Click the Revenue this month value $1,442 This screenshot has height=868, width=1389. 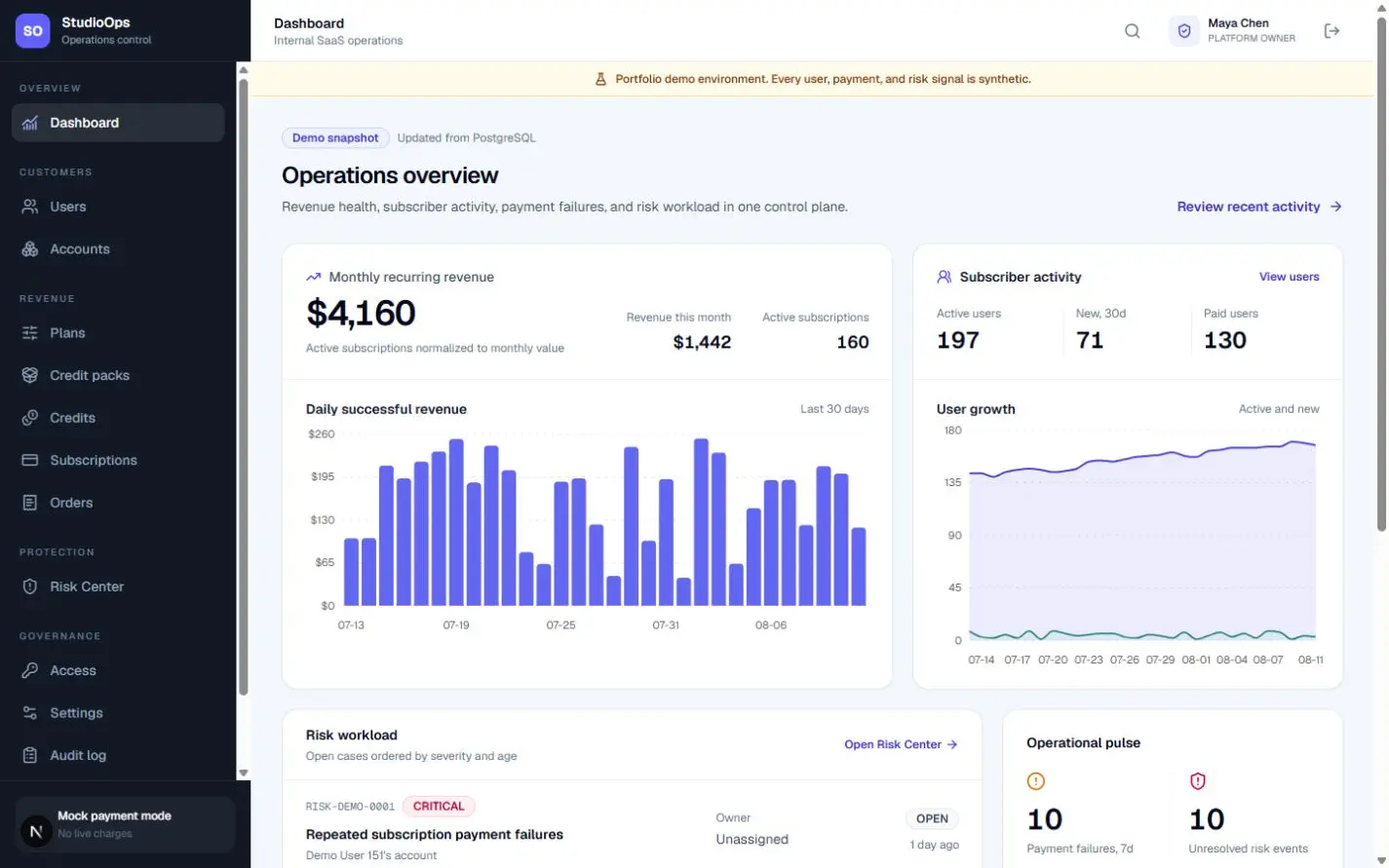(702, 342)
